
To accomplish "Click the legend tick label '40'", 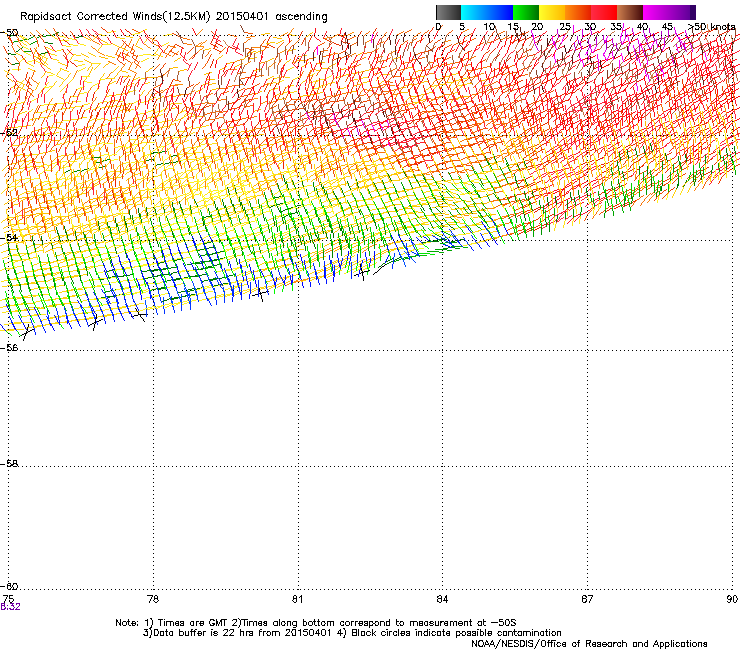I will [642, 27].
